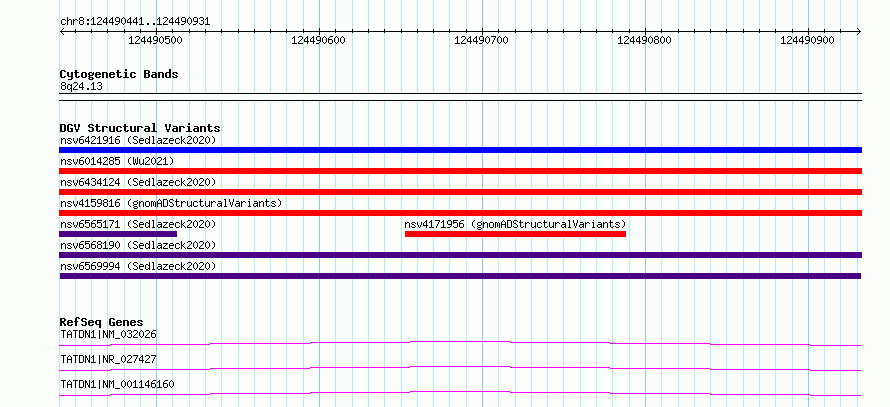Select the 8q24.13 band label
890x407 pixels.
[81, 87]
